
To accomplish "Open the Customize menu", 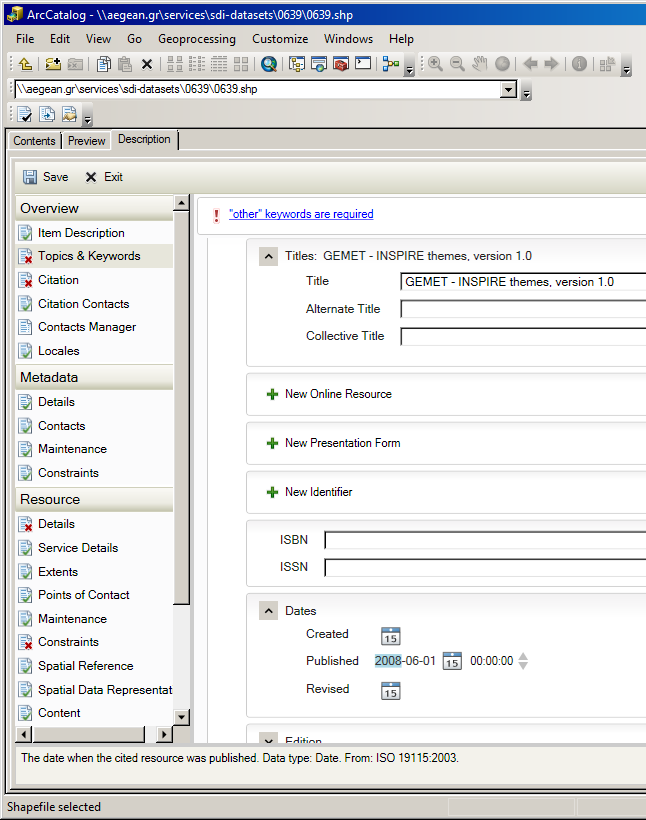I will click(280, 39).
